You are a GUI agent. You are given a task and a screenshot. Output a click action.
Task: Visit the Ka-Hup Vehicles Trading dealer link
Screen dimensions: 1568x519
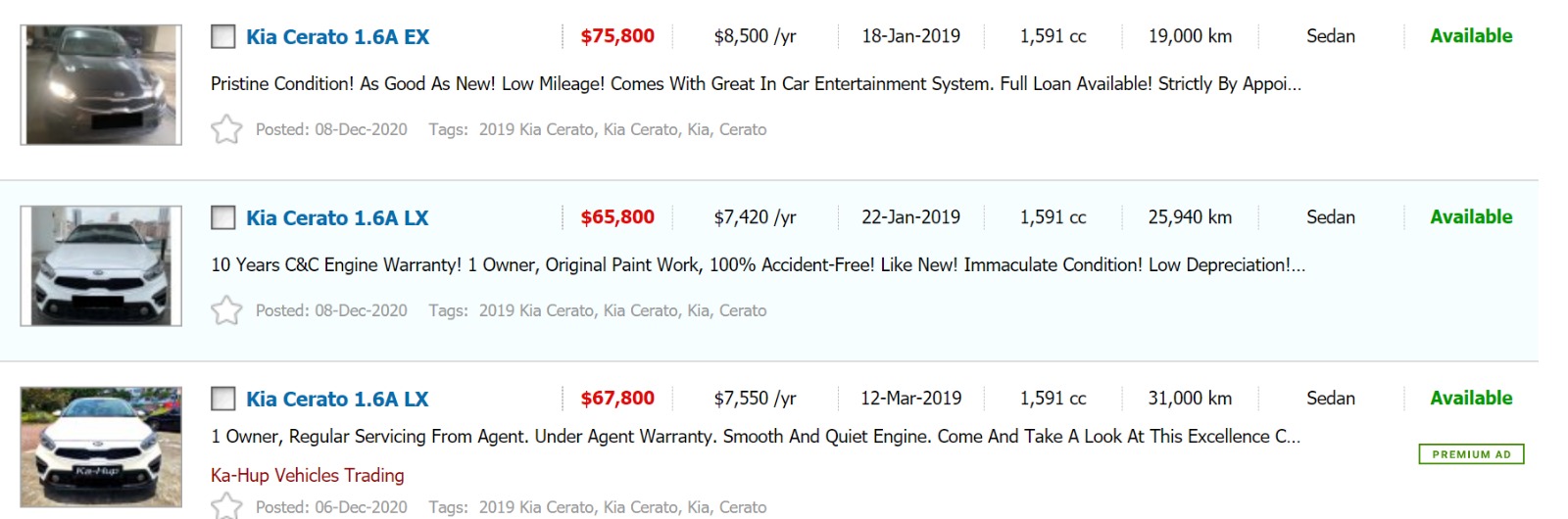(x=307, y=475)
